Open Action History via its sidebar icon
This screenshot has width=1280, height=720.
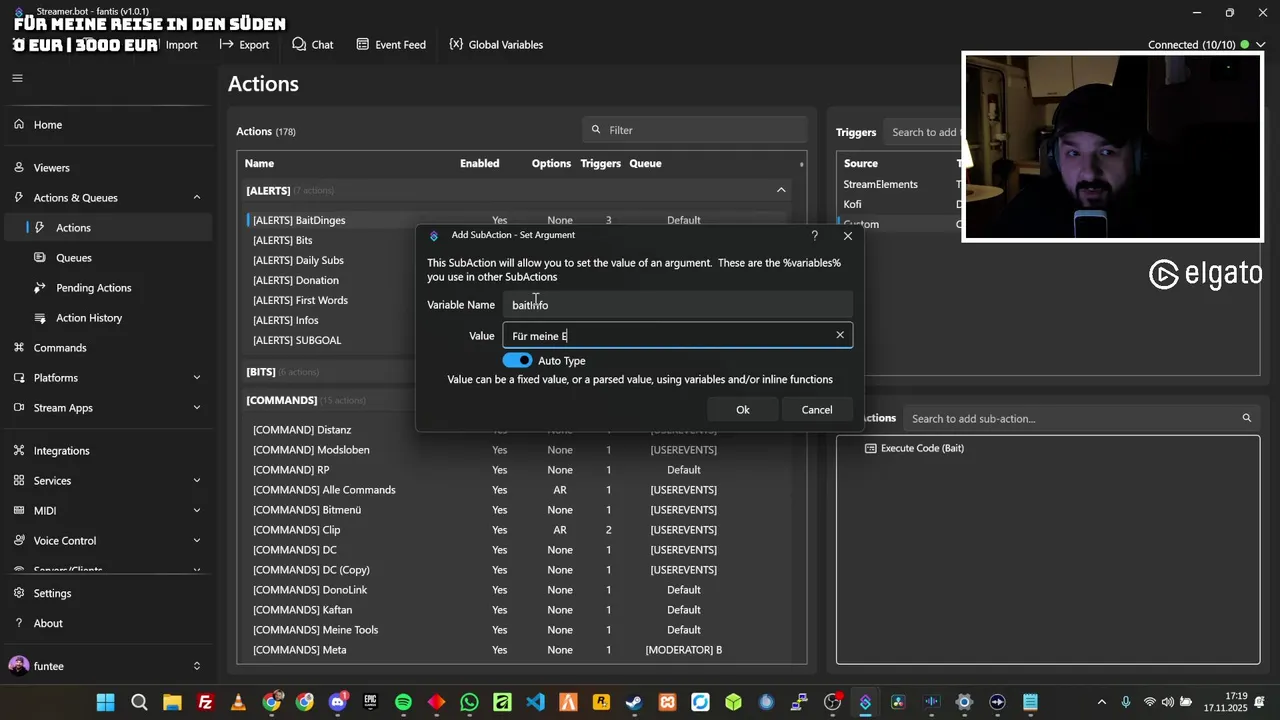[40, 318]
